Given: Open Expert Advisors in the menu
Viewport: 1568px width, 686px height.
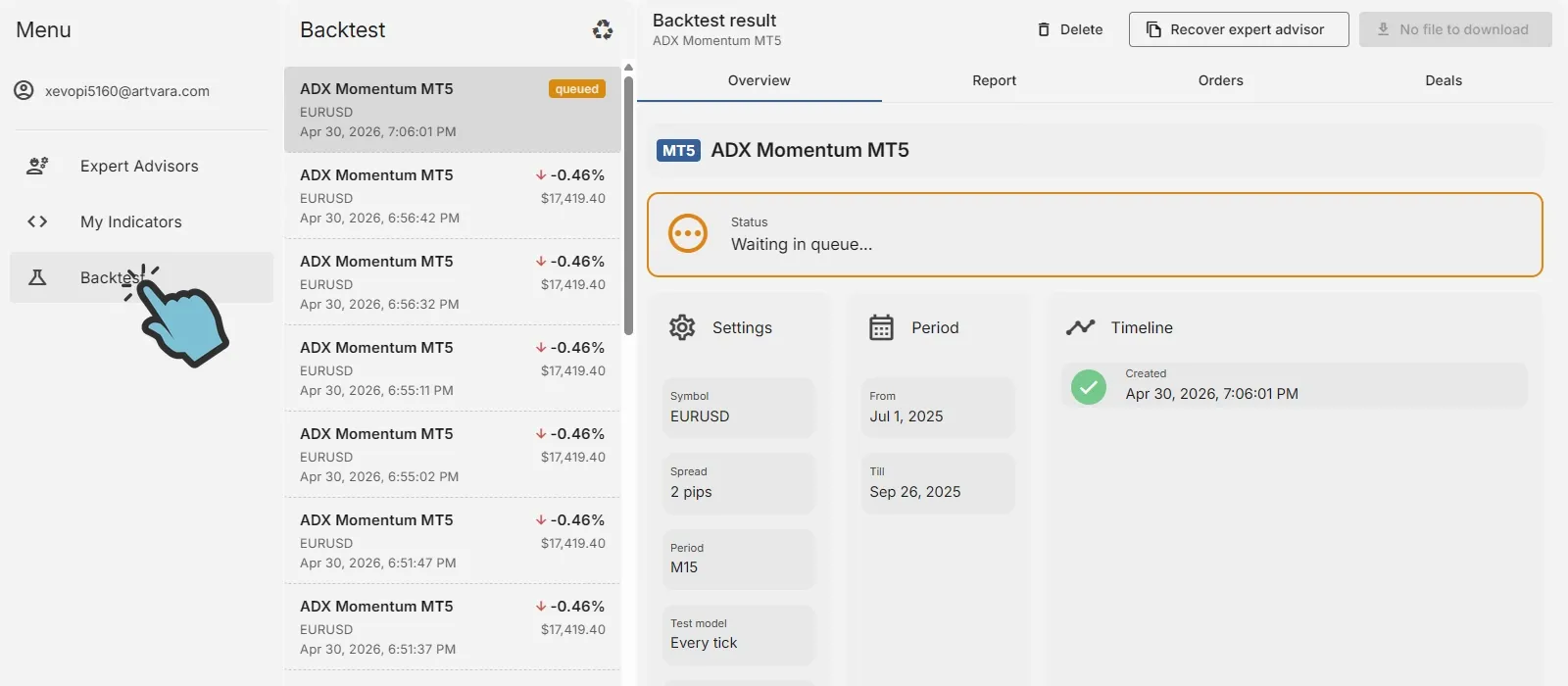Looking at the screenshot, I should click(141, 166).
